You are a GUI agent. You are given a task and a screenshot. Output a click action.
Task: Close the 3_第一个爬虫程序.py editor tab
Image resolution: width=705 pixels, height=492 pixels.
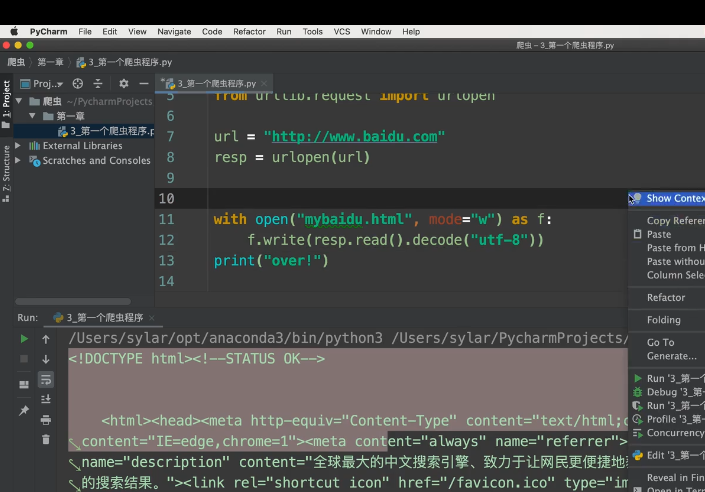tap(265, 84)
